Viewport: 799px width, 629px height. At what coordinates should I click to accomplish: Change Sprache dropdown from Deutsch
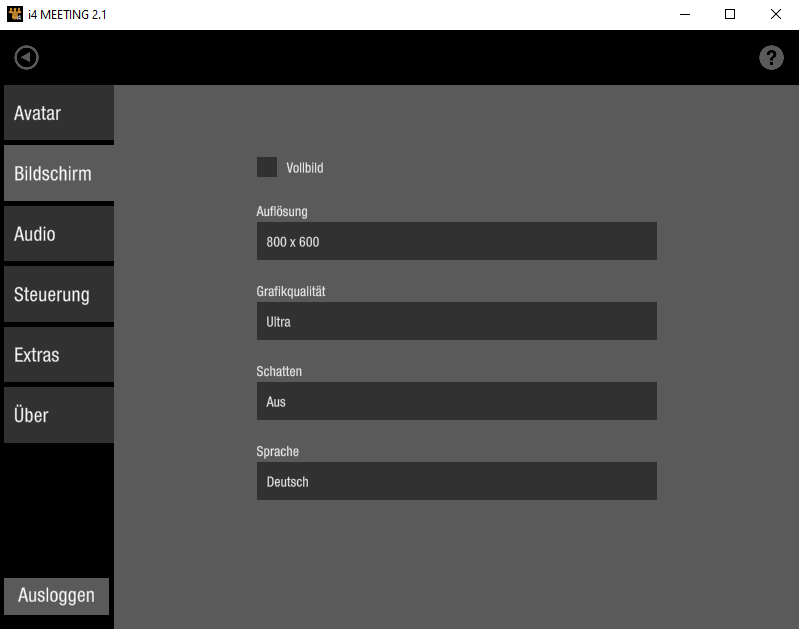456,481
